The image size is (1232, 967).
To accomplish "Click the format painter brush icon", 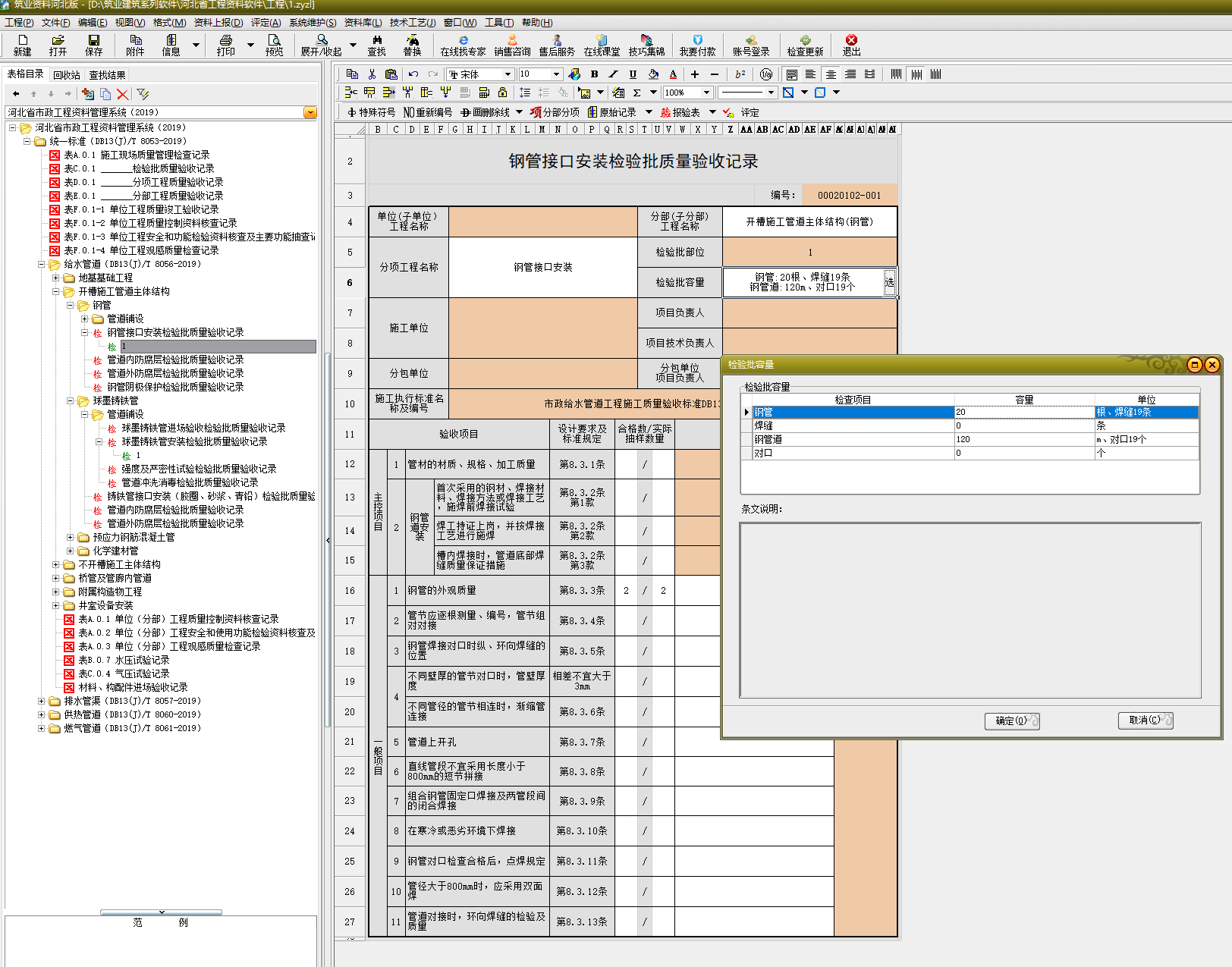I will point(574,74).
